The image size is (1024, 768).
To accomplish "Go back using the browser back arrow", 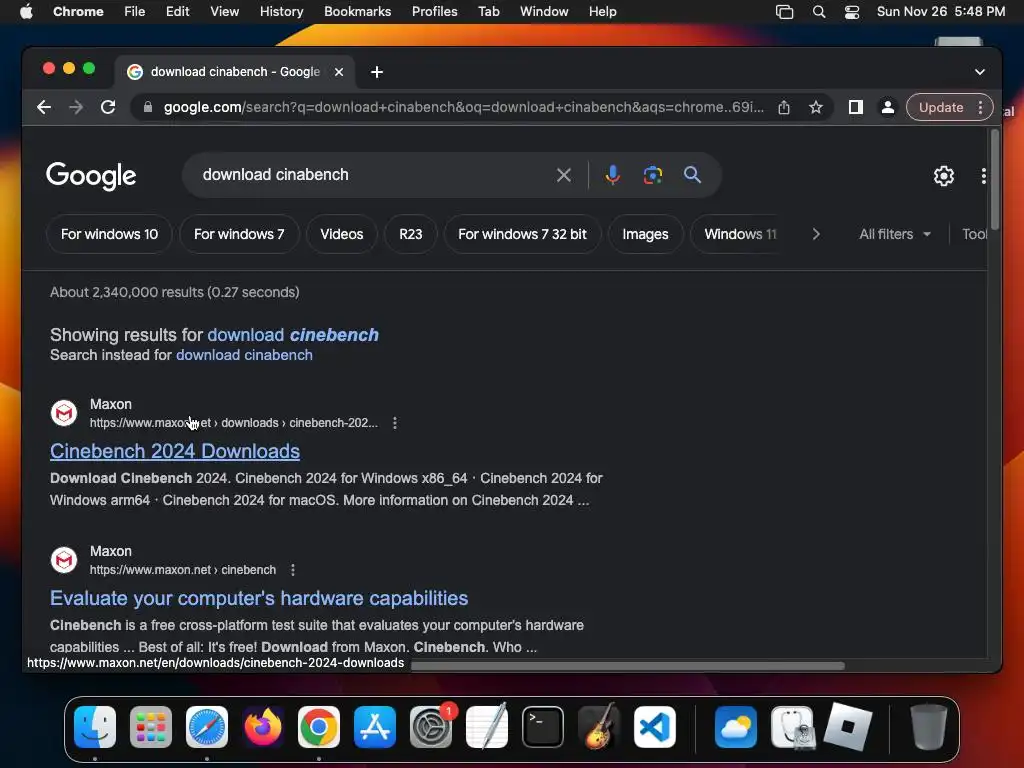I will coord(44,107).
